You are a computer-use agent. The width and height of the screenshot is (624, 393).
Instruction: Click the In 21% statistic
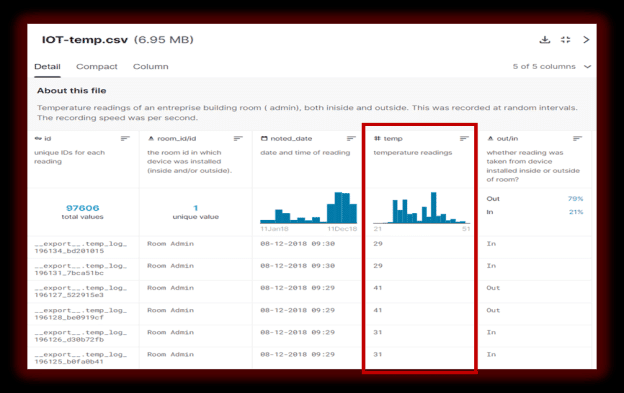click(534, 212)
